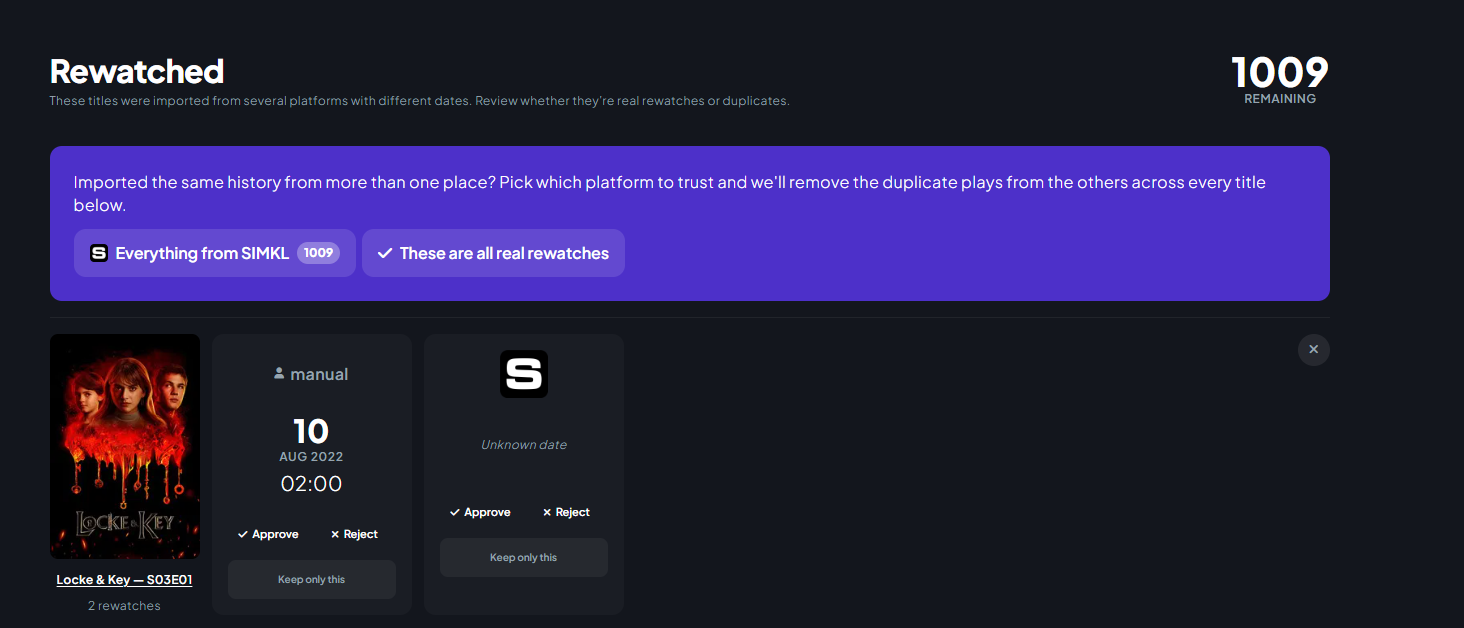Viewport: 1464px width, 628px height.
Task: Click the 1009 badge on SIMKL button
Action: coord(318,253)
